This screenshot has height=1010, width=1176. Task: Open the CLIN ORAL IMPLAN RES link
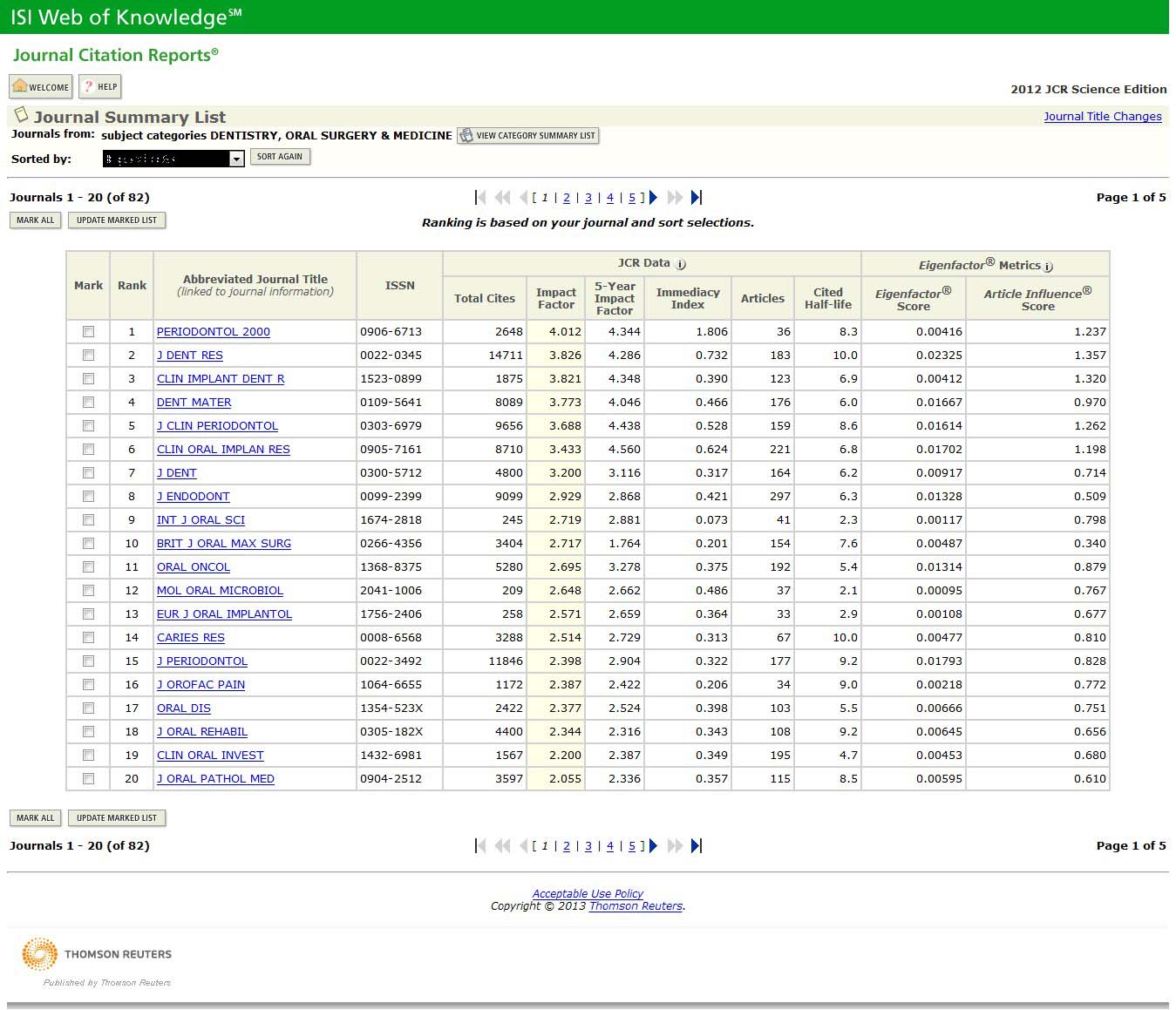[223, 450]
